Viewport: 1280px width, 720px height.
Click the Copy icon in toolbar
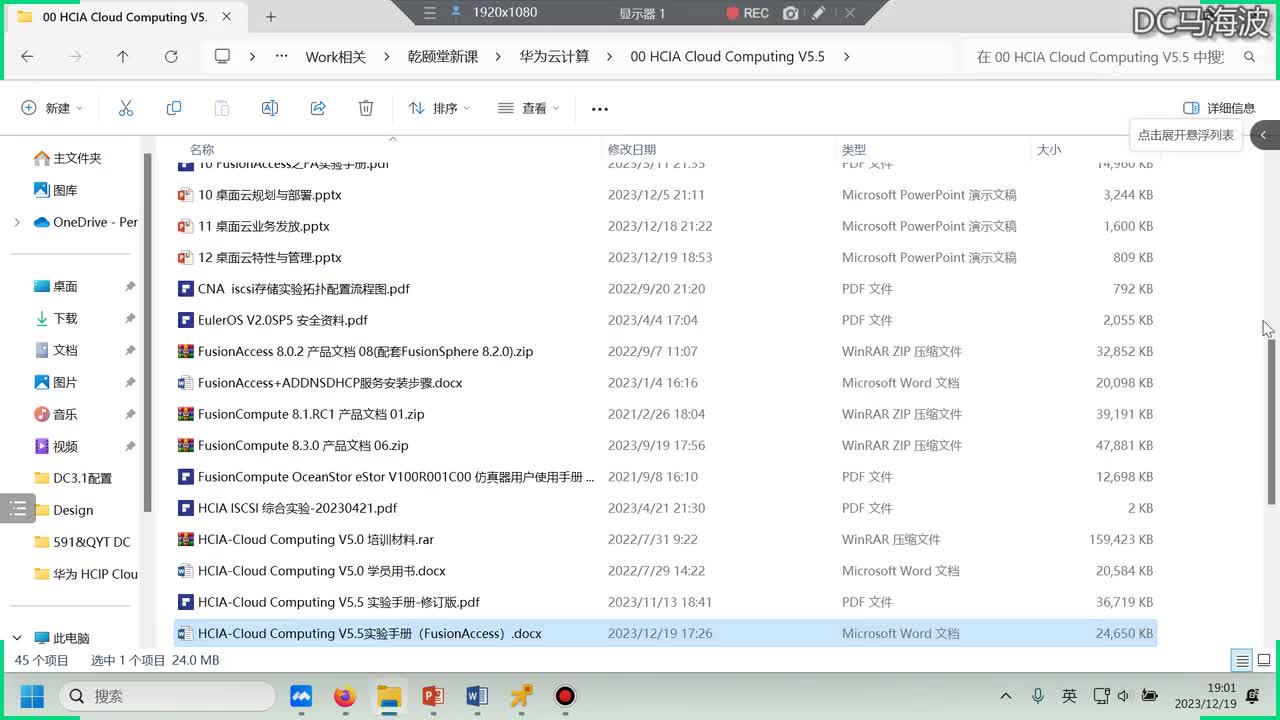174,108
